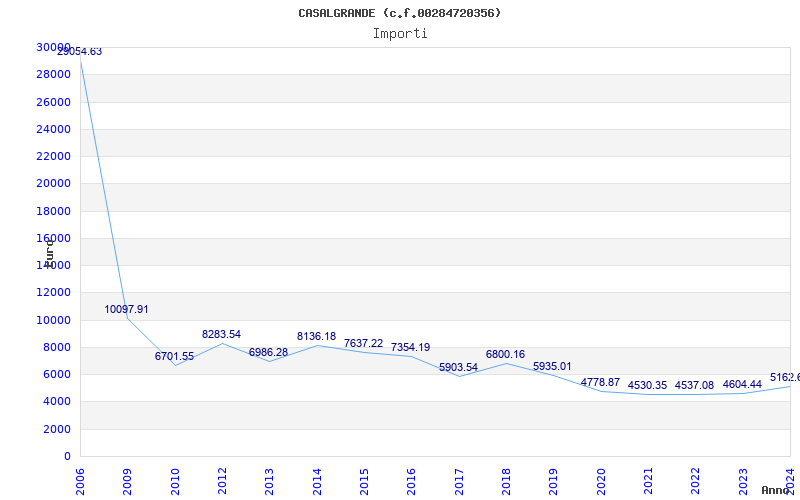This screenshot has height=500, width=800.
Task: Click y-axis value 22000
Action: (54, 156)
